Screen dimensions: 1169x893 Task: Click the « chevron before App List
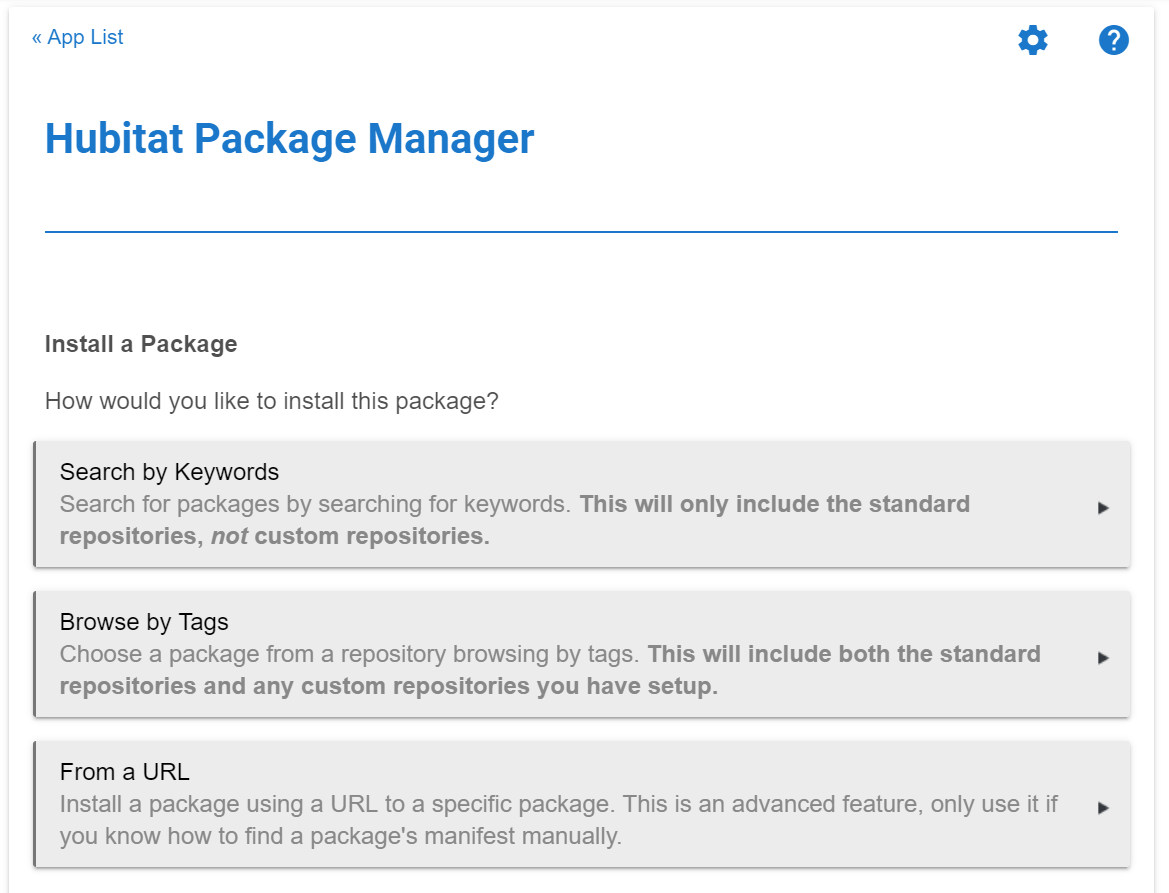click(x=37, y=38)
